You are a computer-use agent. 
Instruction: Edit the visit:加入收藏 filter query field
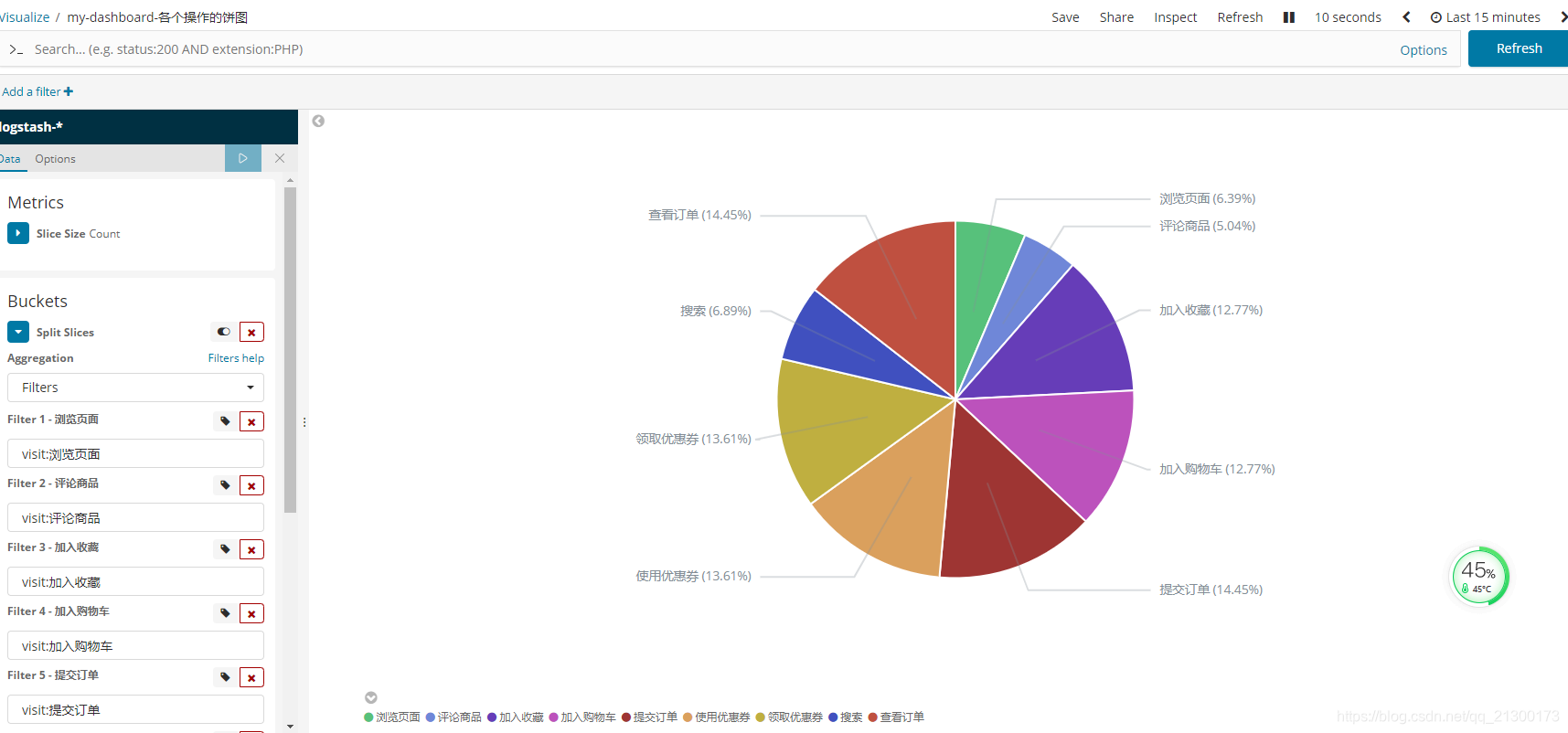pyautogui.click(x=135, y=581)
